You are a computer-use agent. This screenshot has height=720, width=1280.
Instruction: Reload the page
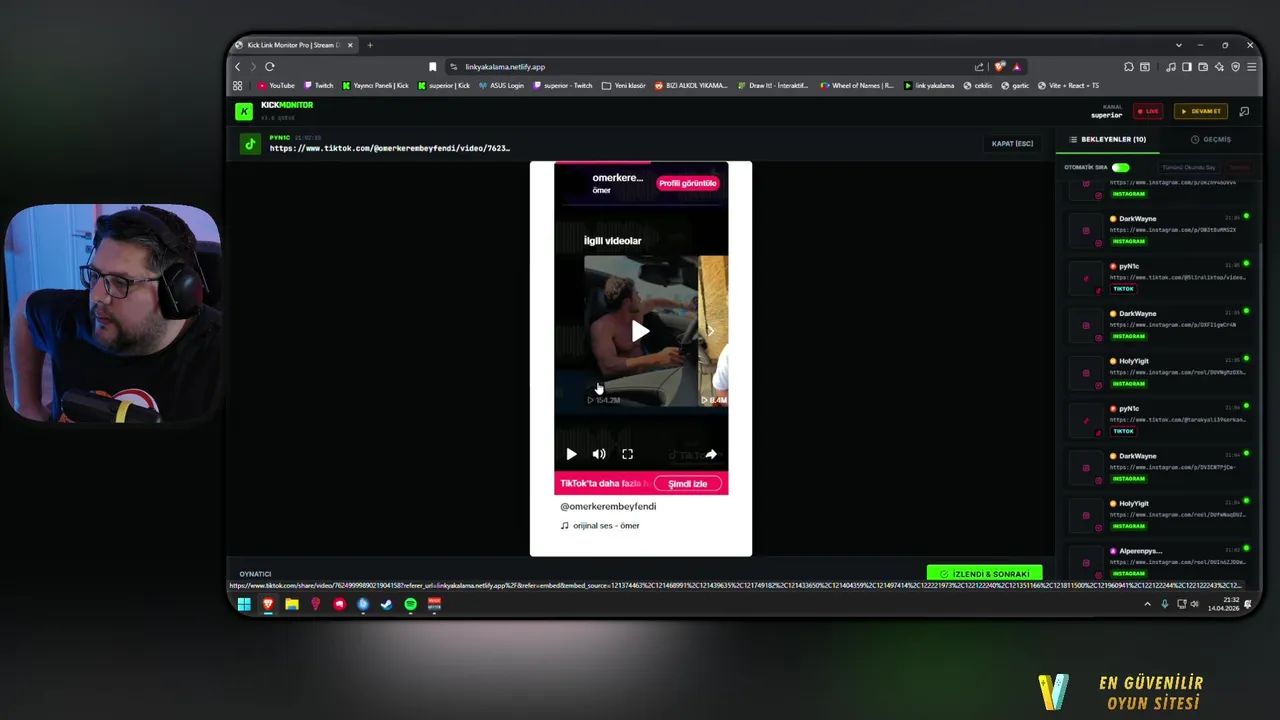tap(269, 67)
